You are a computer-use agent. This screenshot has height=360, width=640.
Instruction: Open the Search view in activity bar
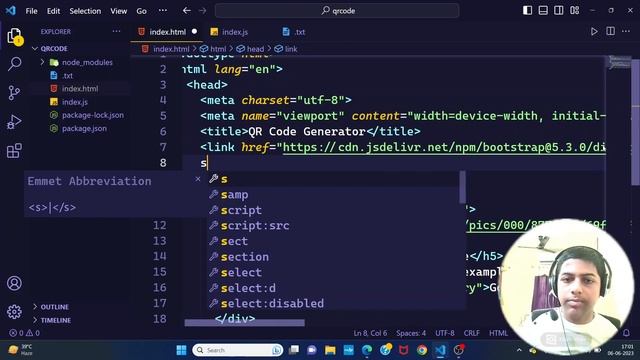(14, 64)
